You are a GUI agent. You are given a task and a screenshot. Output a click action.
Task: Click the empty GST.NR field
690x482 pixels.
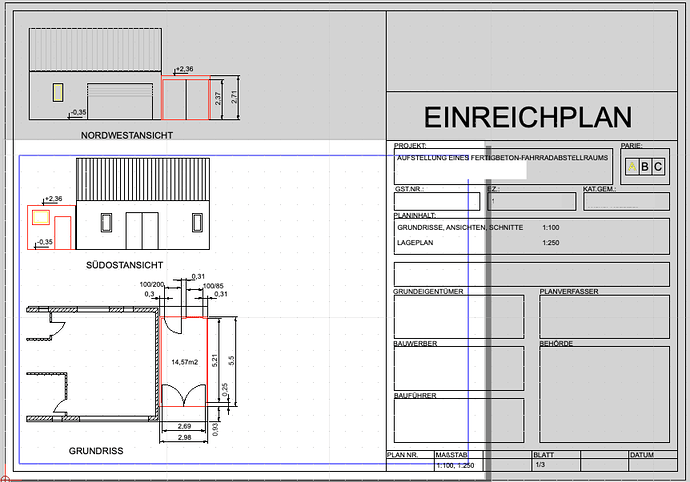[x=436, y=202]
